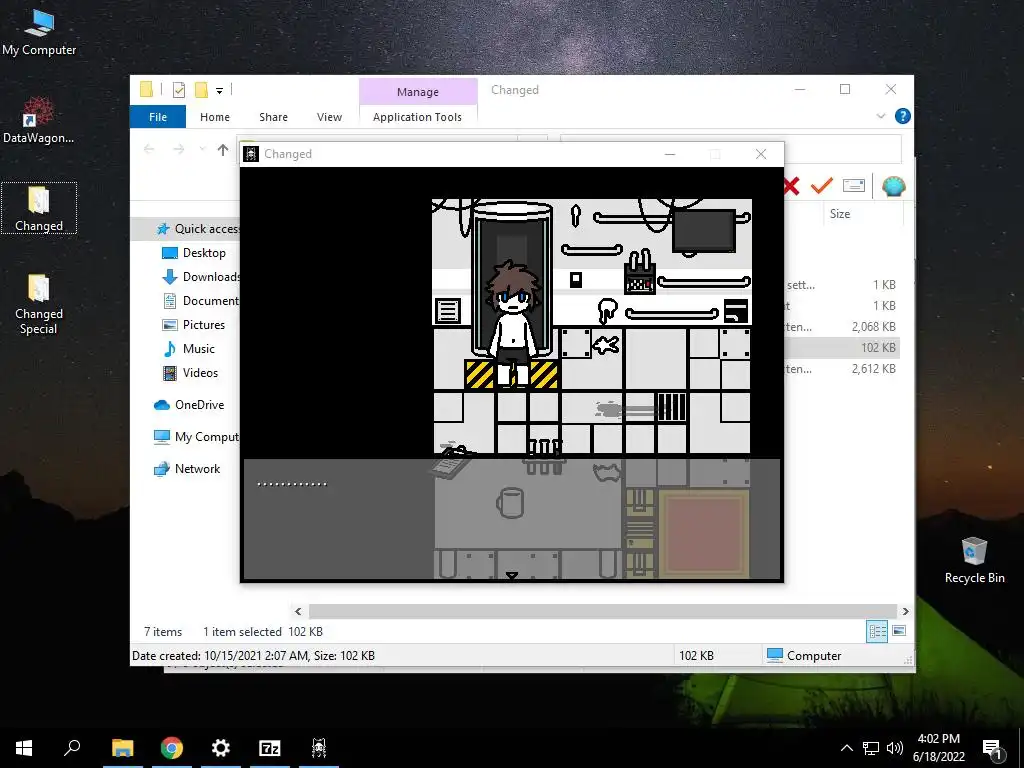Open the notification center icon
Viewport: 1024px width, 768px height.
993,749
